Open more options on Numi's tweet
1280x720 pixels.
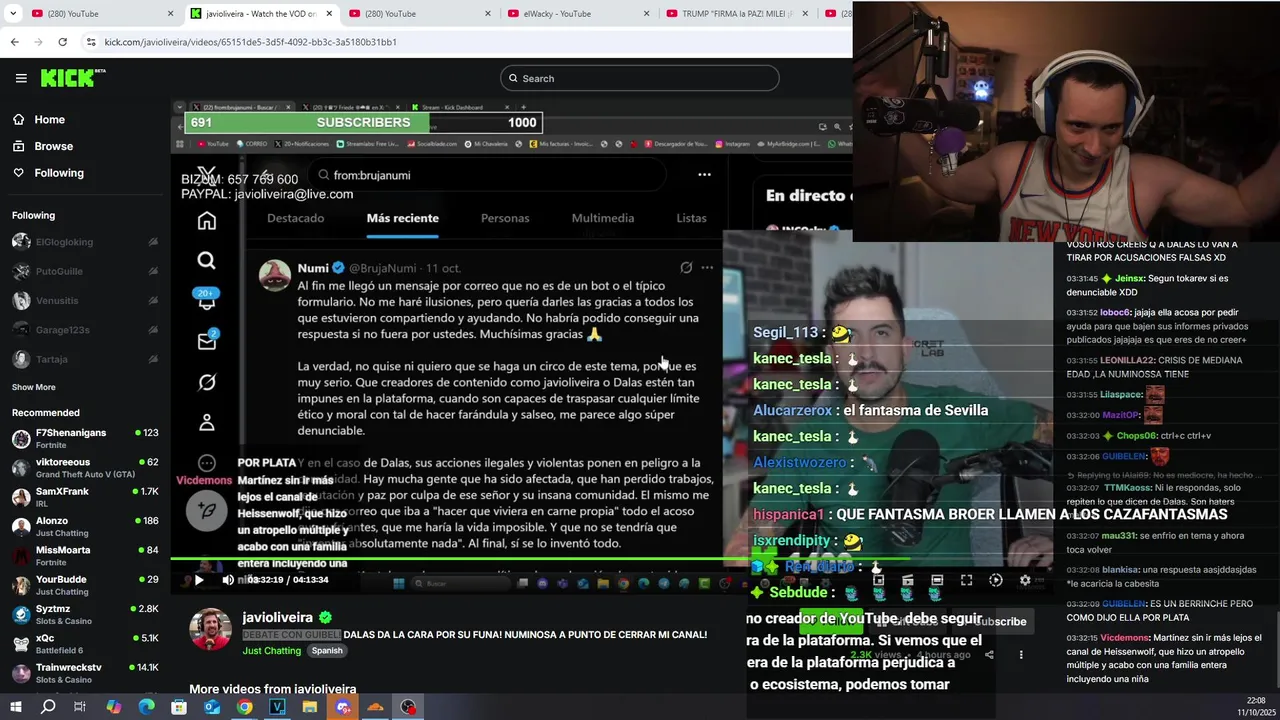pos(707,268)
